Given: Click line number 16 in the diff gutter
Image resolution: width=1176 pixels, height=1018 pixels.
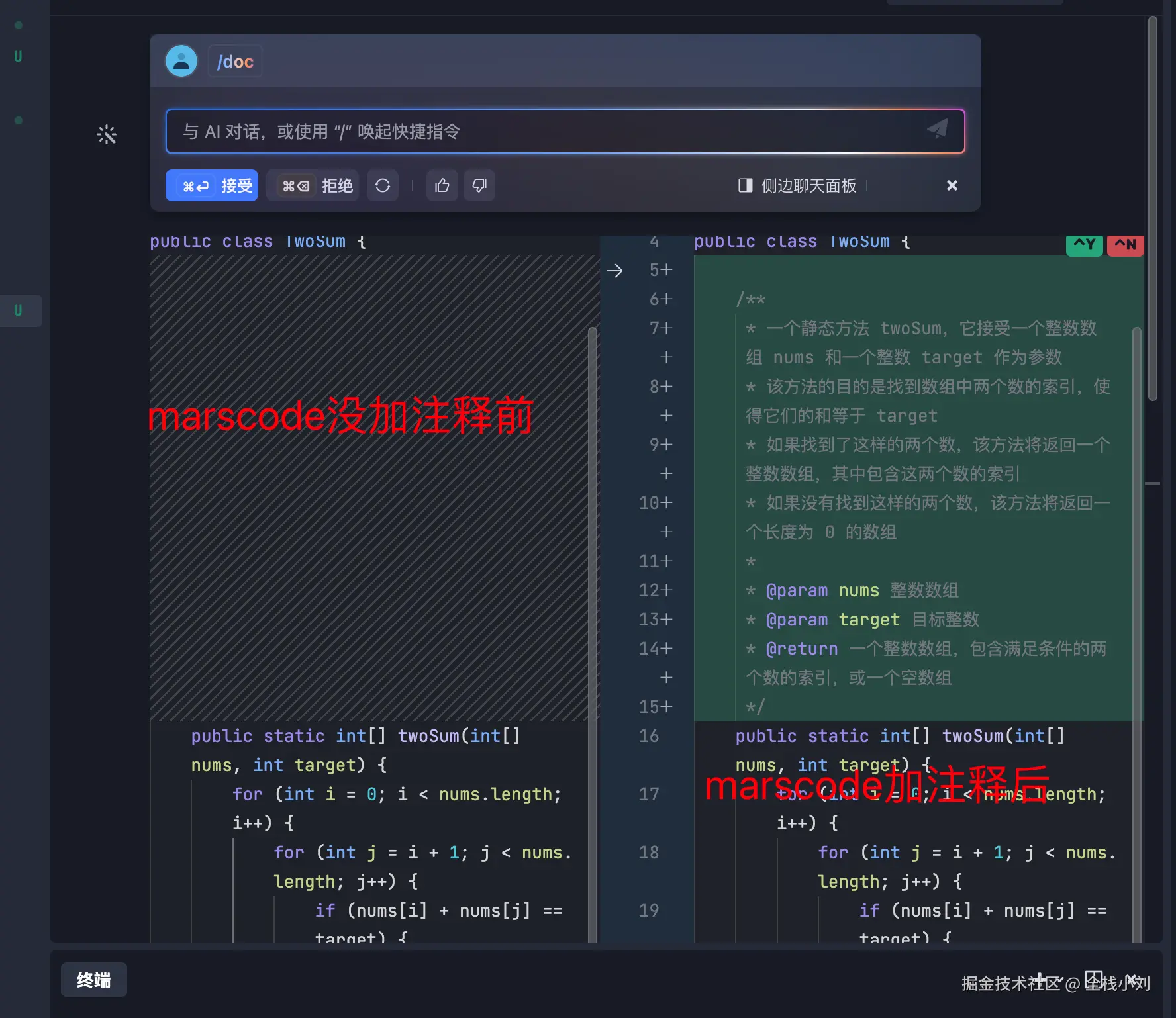Looking at the screenshot, I should 649,736.
